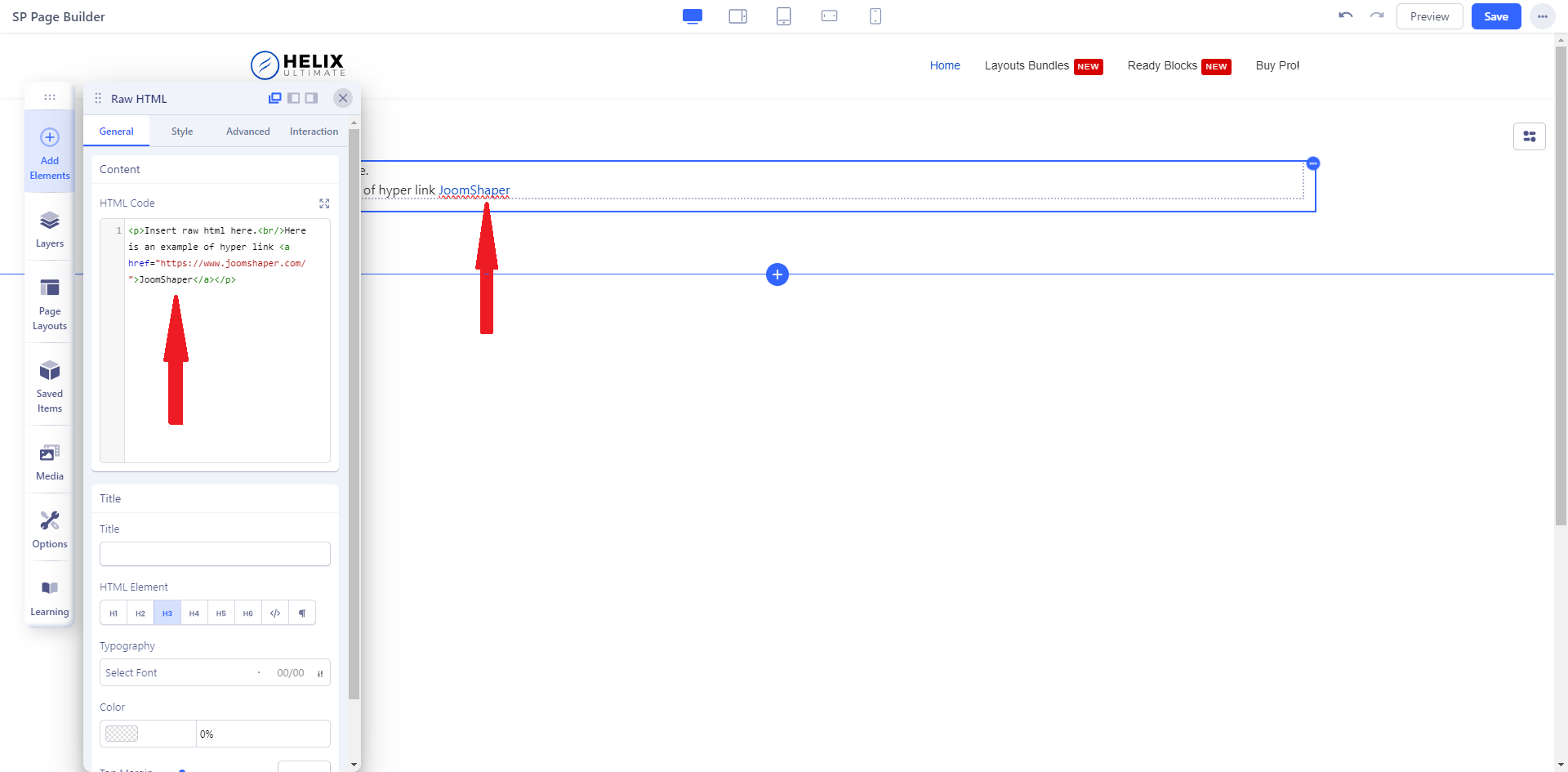1568x772 pixels.
Task: Select H5 as HTML element
Action: click(x=221, y=613)
